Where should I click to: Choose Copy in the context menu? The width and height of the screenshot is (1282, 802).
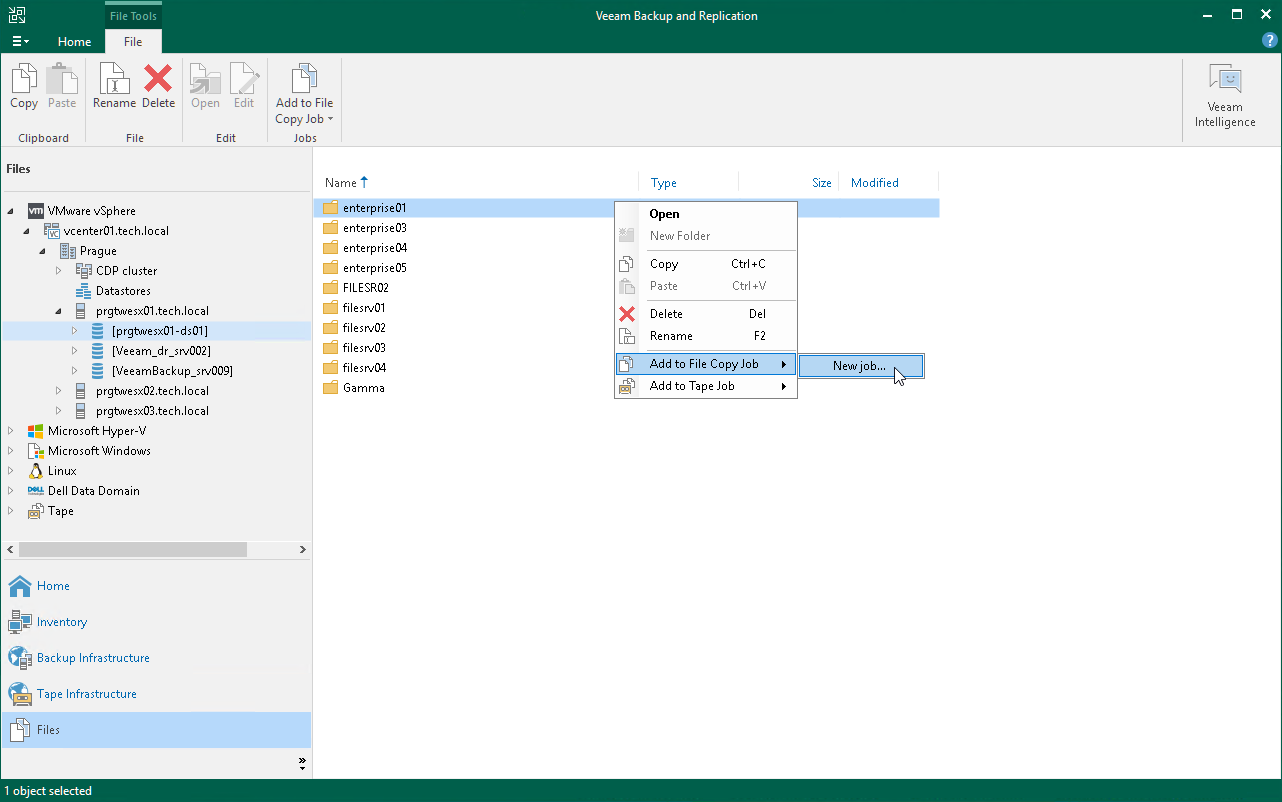click(x=706, y=264)
